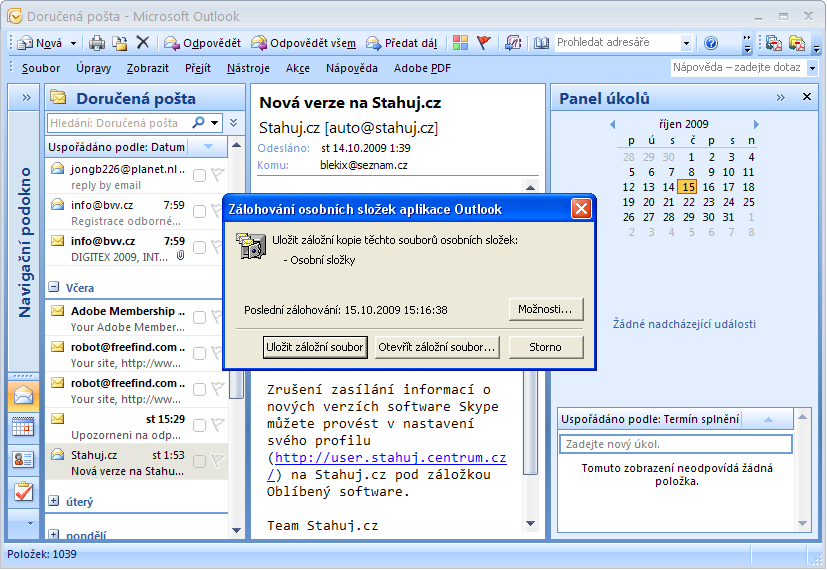Image resolution: width=827 pixels, height=570 pixels.
Task: Go to previous month in calendar
Action: 612,124
